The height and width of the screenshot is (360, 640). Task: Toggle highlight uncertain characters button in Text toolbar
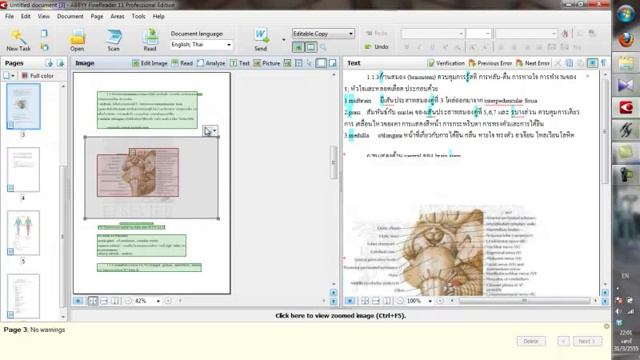click(x=592, y=63)
